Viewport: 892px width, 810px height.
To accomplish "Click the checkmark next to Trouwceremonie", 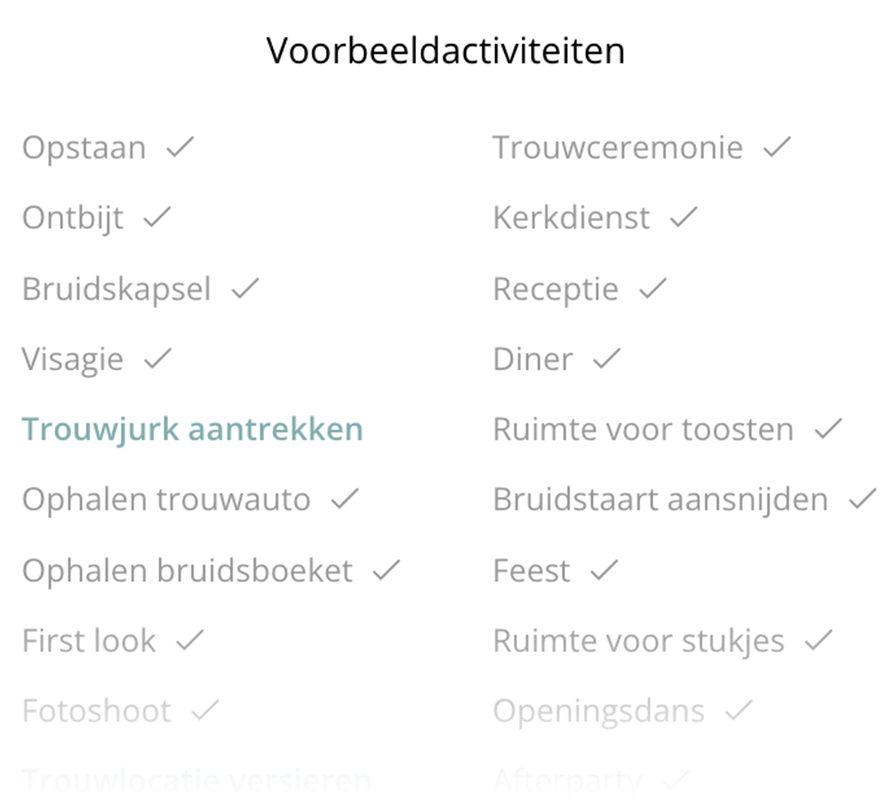I will pos(777,148).
